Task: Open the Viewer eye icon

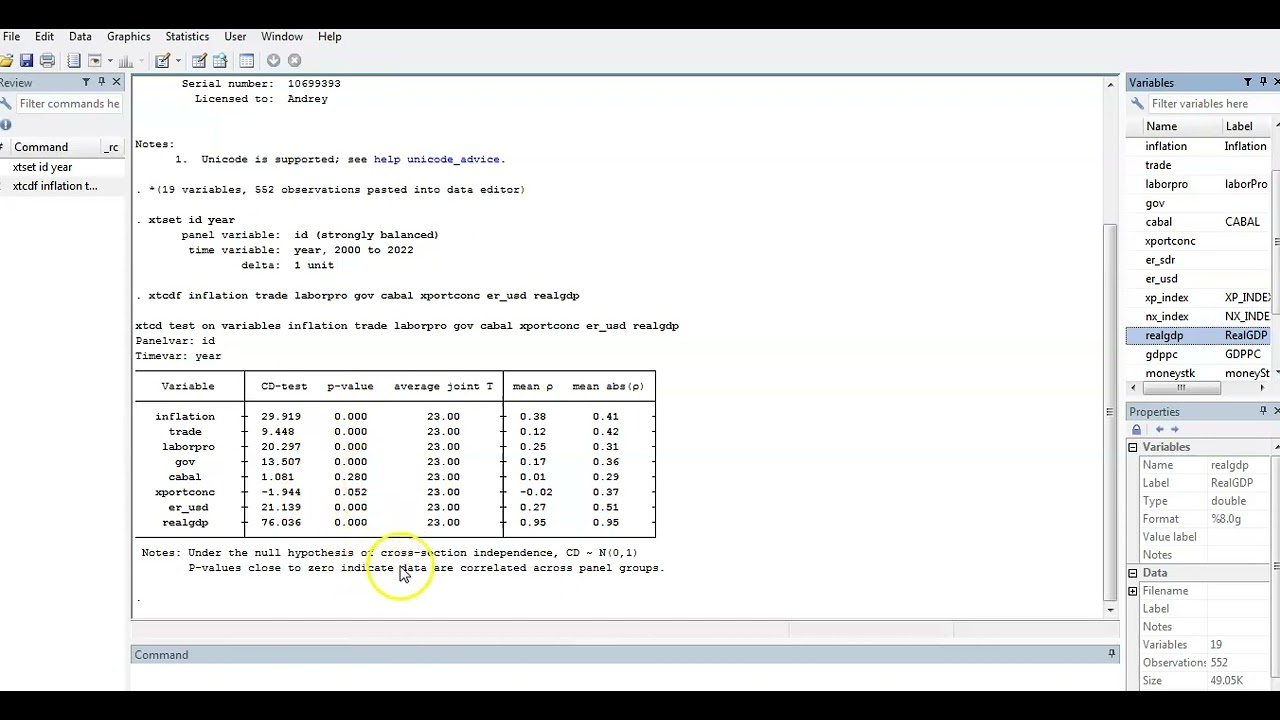Action: (x=94, y=61)
